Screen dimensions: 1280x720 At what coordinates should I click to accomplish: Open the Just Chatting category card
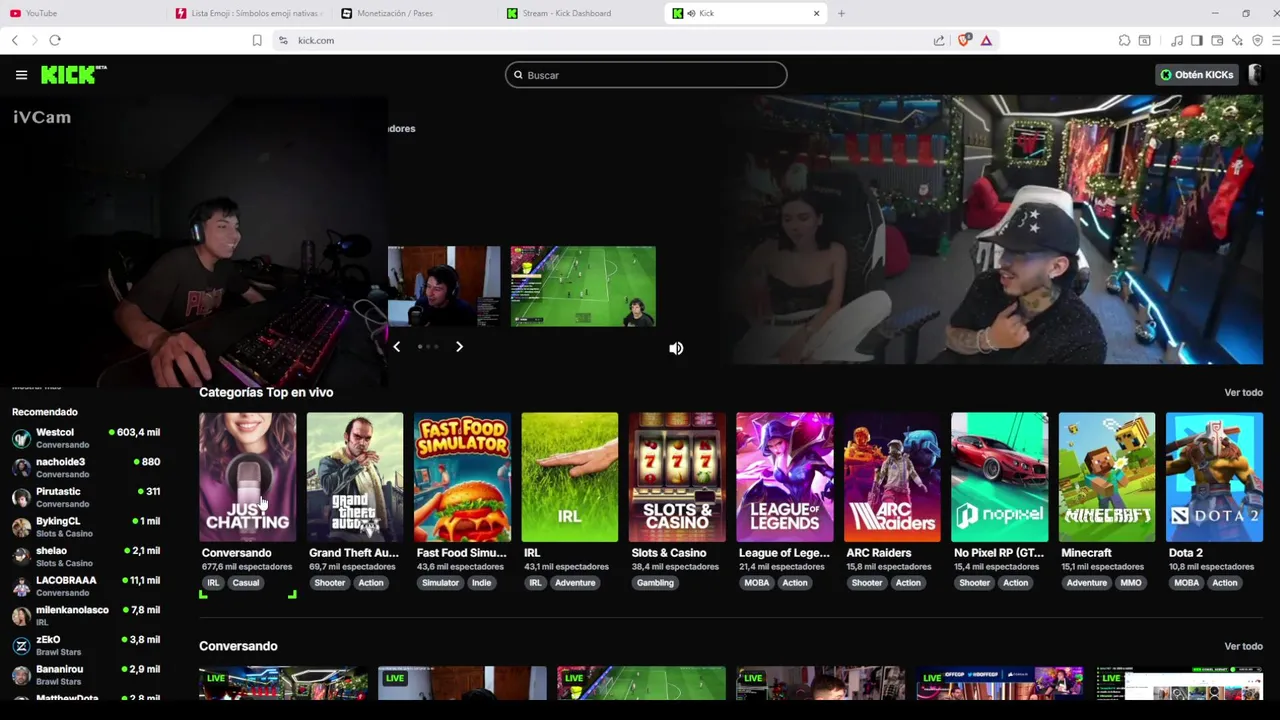click(x=247, y=477)
